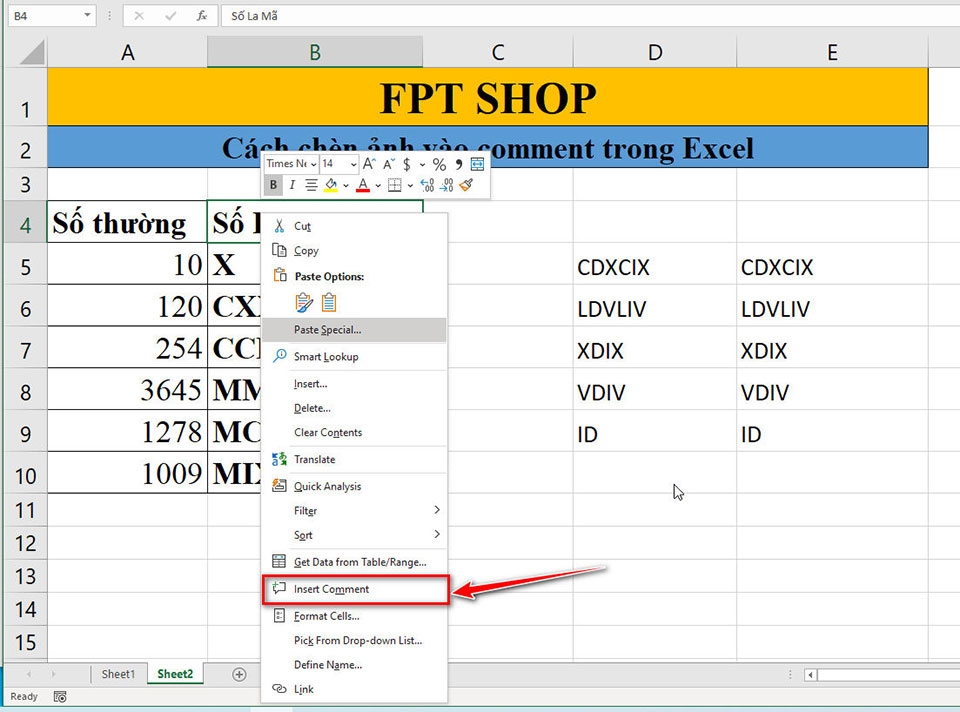Expand the border style dropdown arrow
Screen dimensions: 960x712
coord(410,186)
